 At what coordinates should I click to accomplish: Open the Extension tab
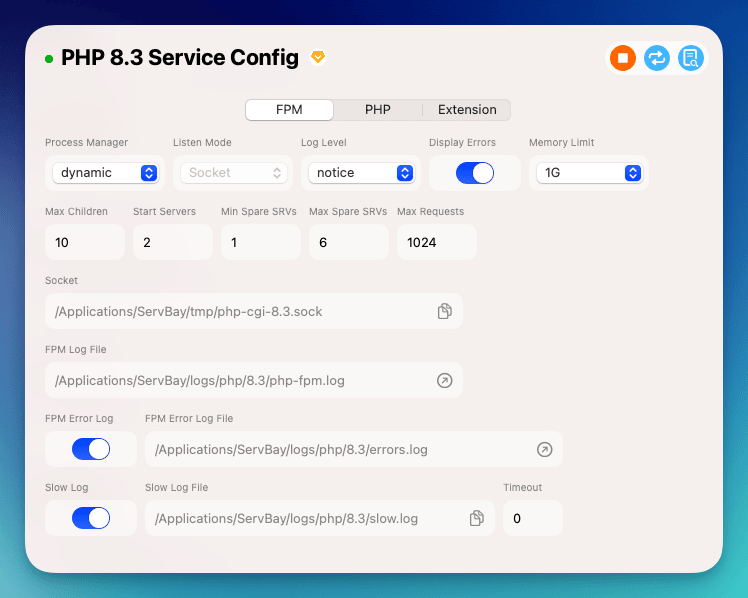467,110
